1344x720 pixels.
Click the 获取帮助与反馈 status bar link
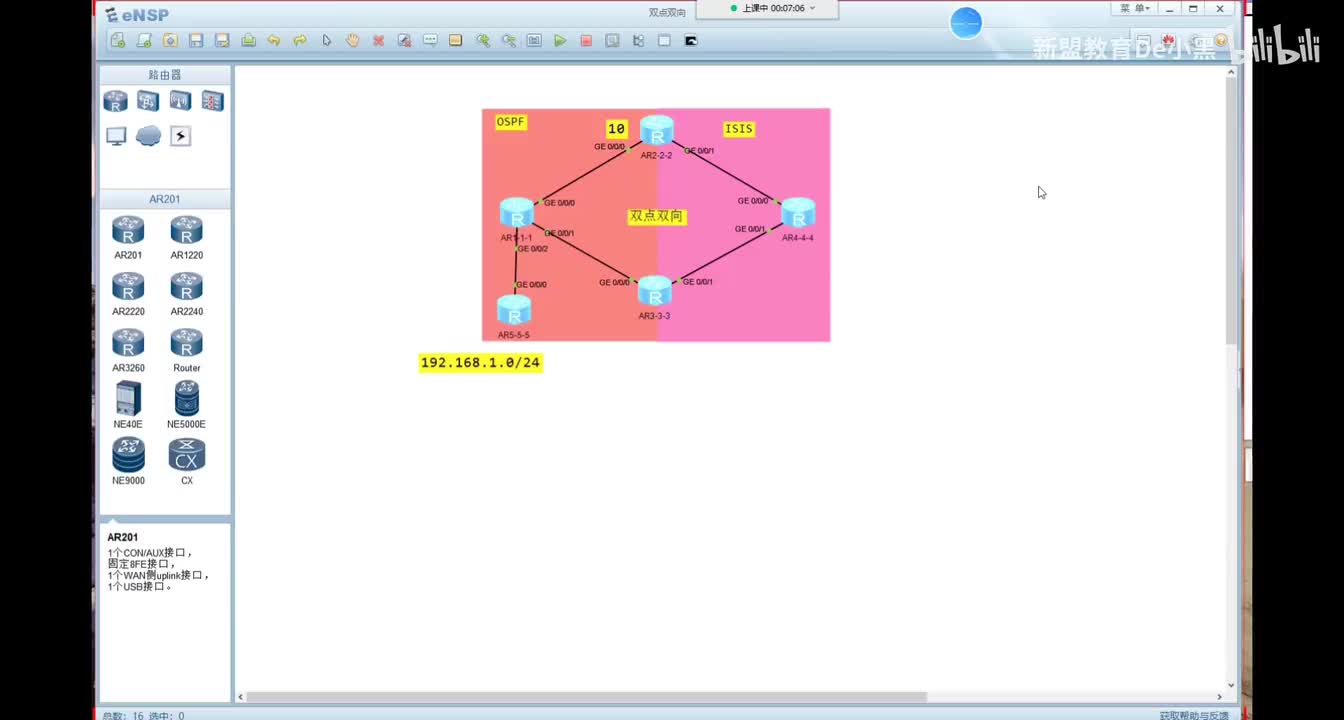click(1194, 715)
